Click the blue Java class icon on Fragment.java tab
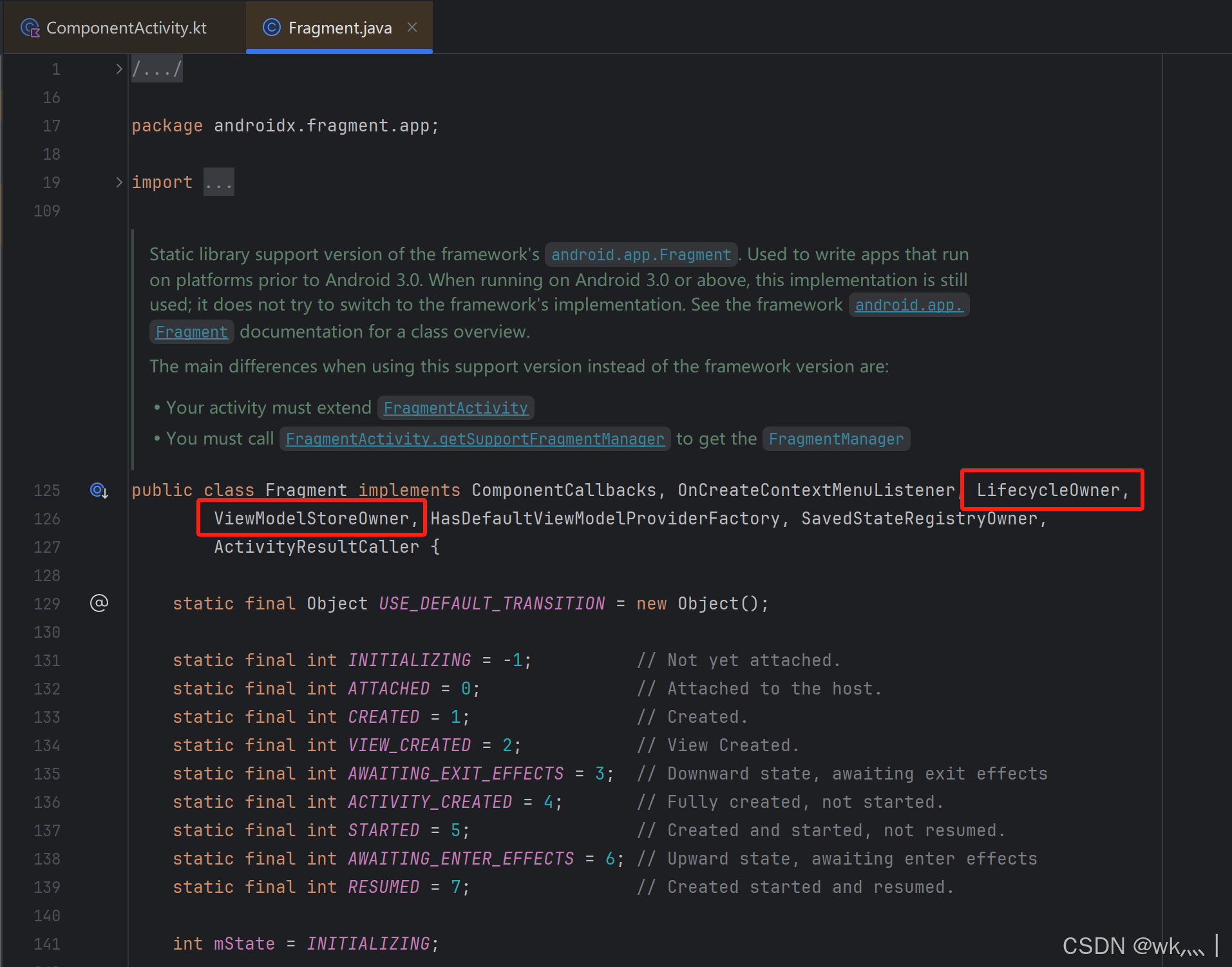 271,27
